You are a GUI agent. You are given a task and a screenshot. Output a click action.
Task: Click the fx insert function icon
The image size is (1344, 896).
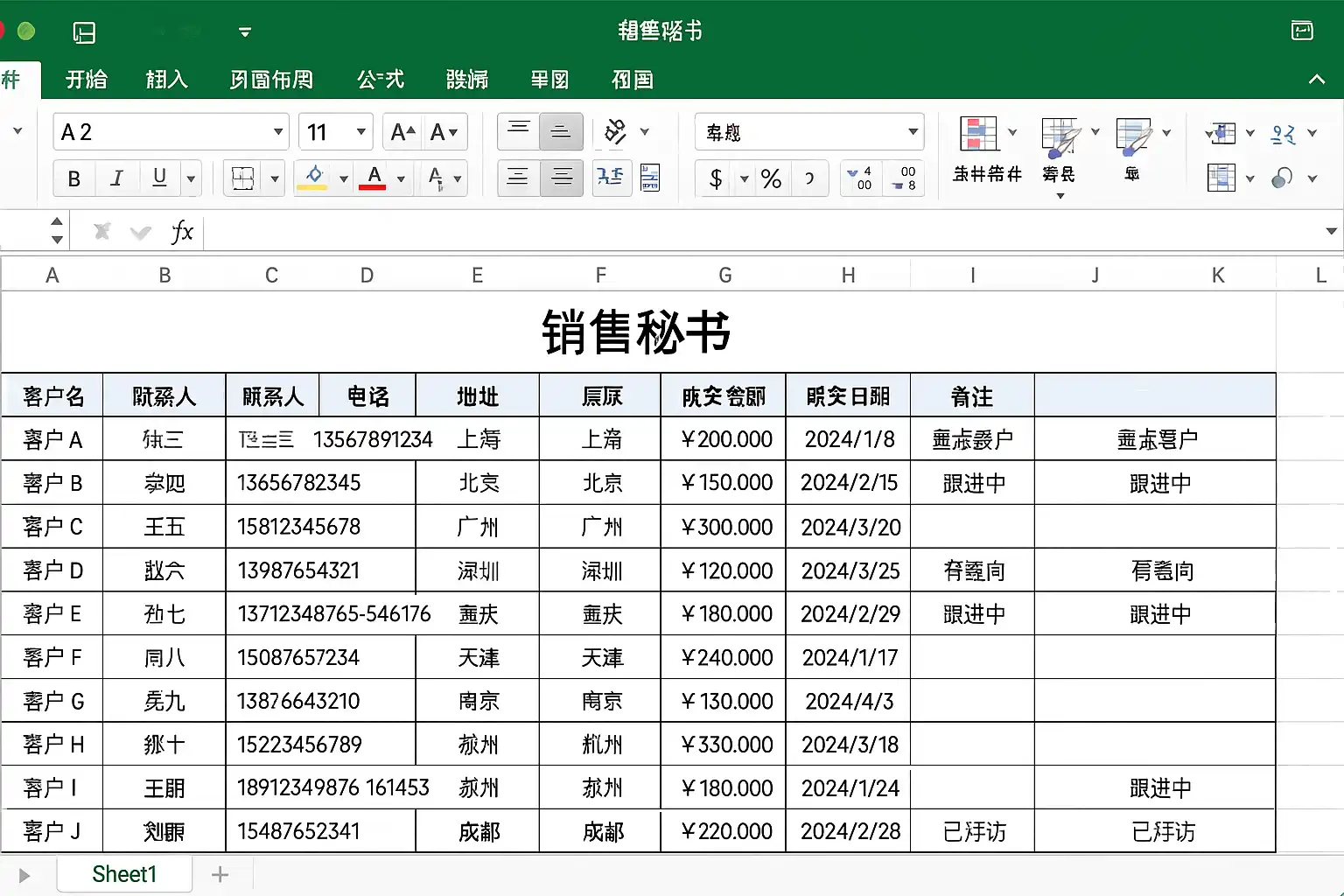point(182,232)
